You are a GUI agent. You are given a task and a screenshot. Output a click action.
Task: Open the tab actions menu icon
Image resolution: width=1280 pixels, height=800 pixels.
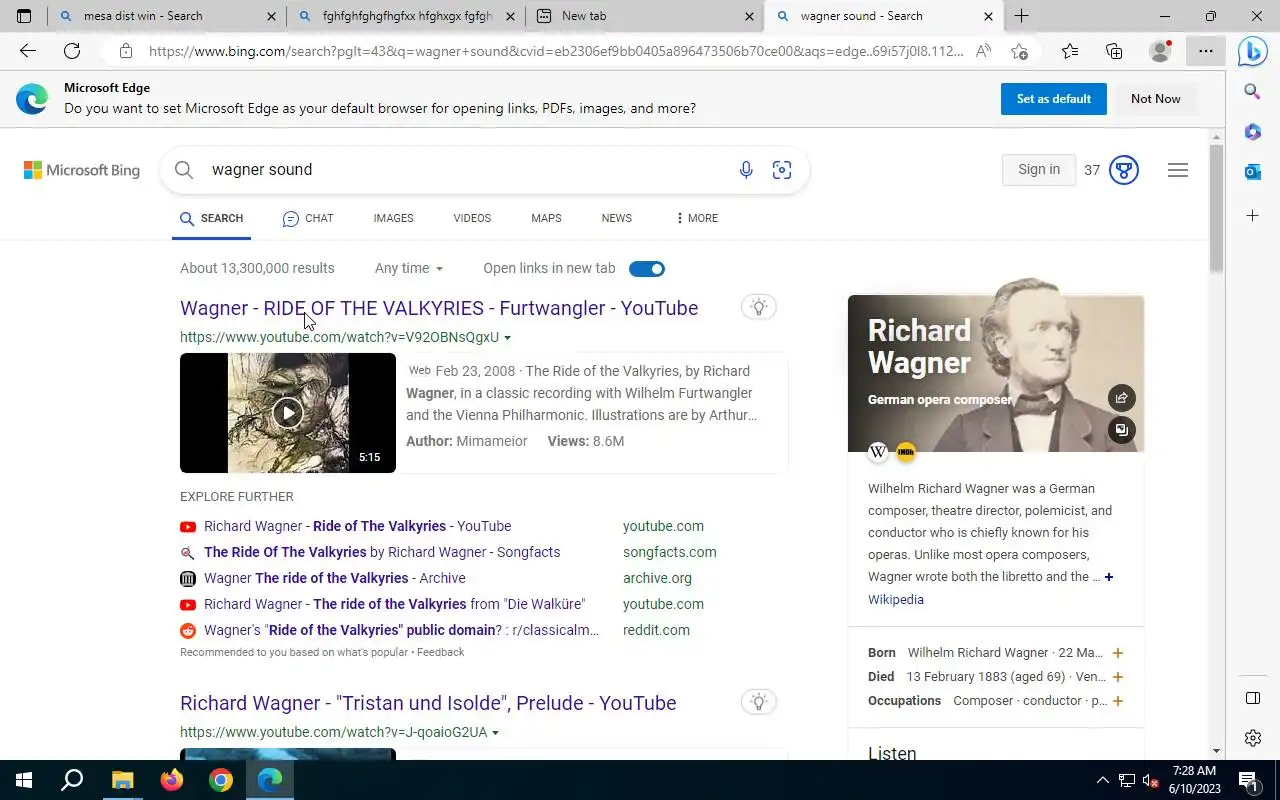(24, 16)
